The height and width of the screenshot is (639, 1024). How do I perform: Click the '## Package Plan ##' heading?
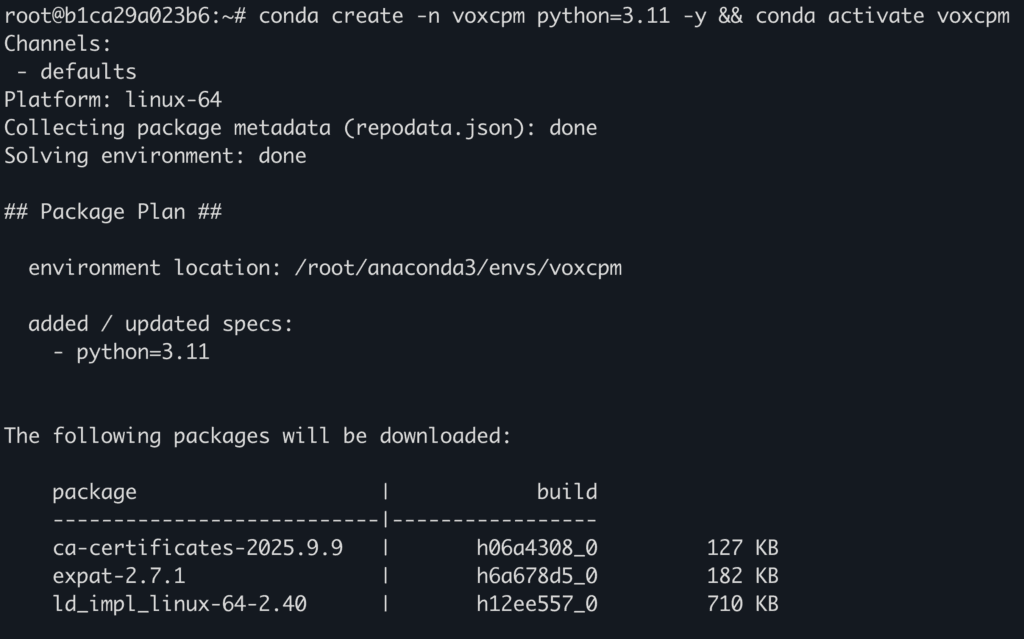coord(113,212)
